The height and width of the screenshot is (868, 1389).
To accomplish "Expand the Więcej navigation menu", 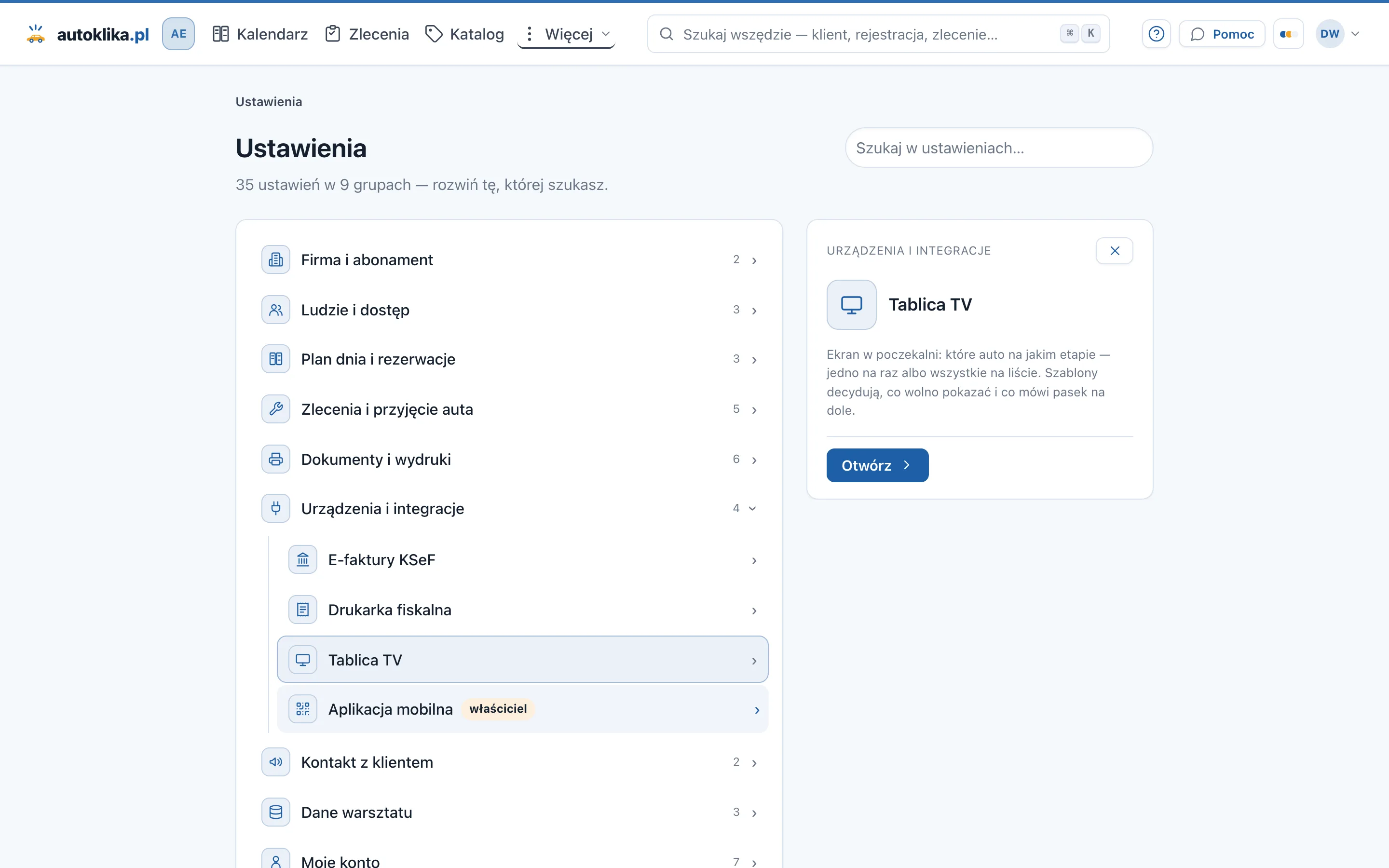I will (566, 34).
